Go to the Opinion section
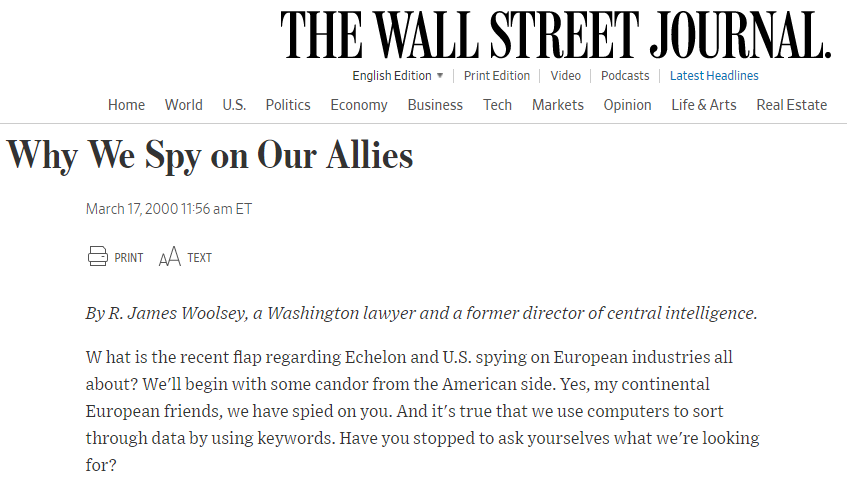 [627, 105]
